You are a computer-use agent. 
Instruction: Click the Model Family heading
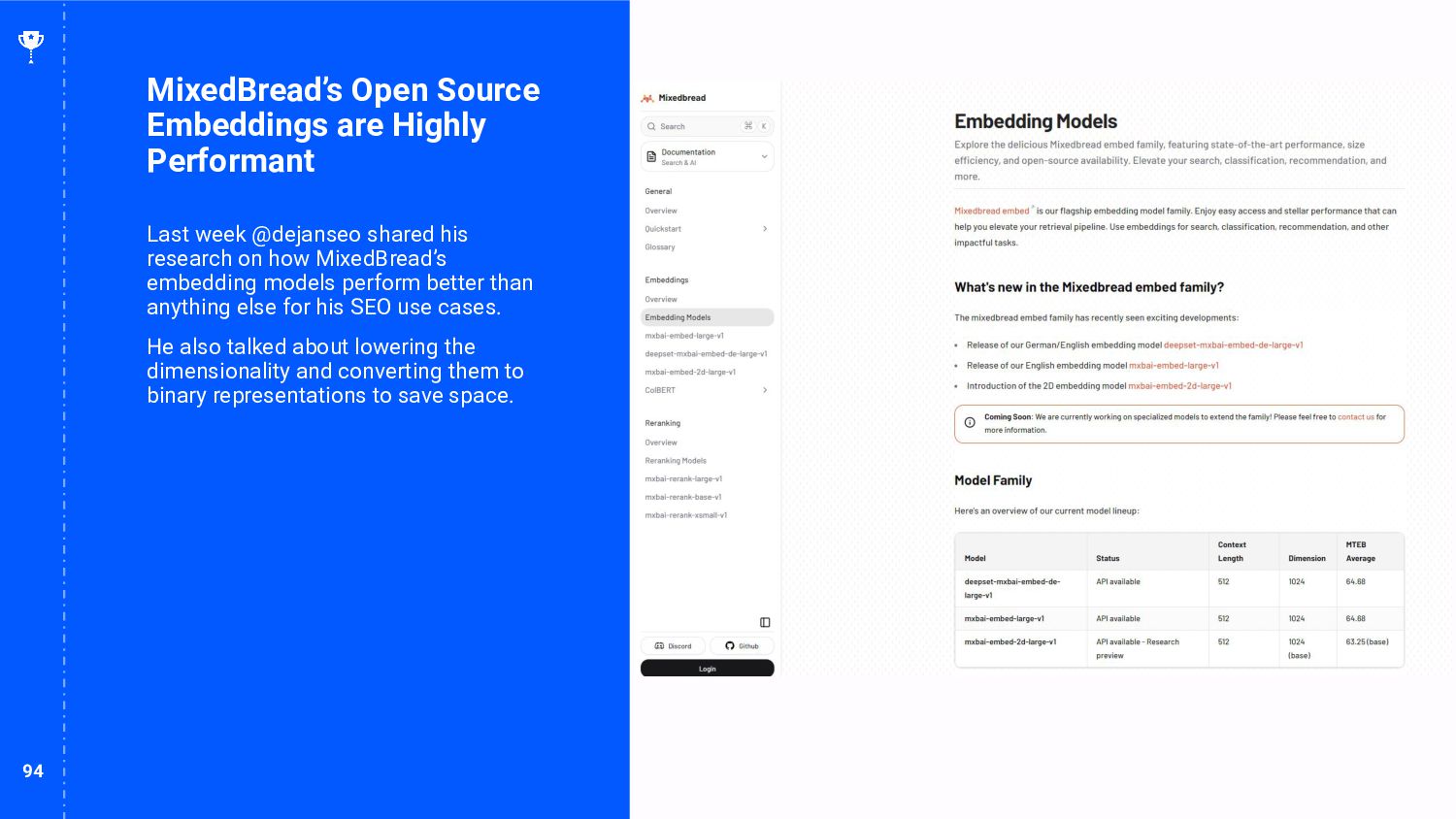(x=993, y=480)
